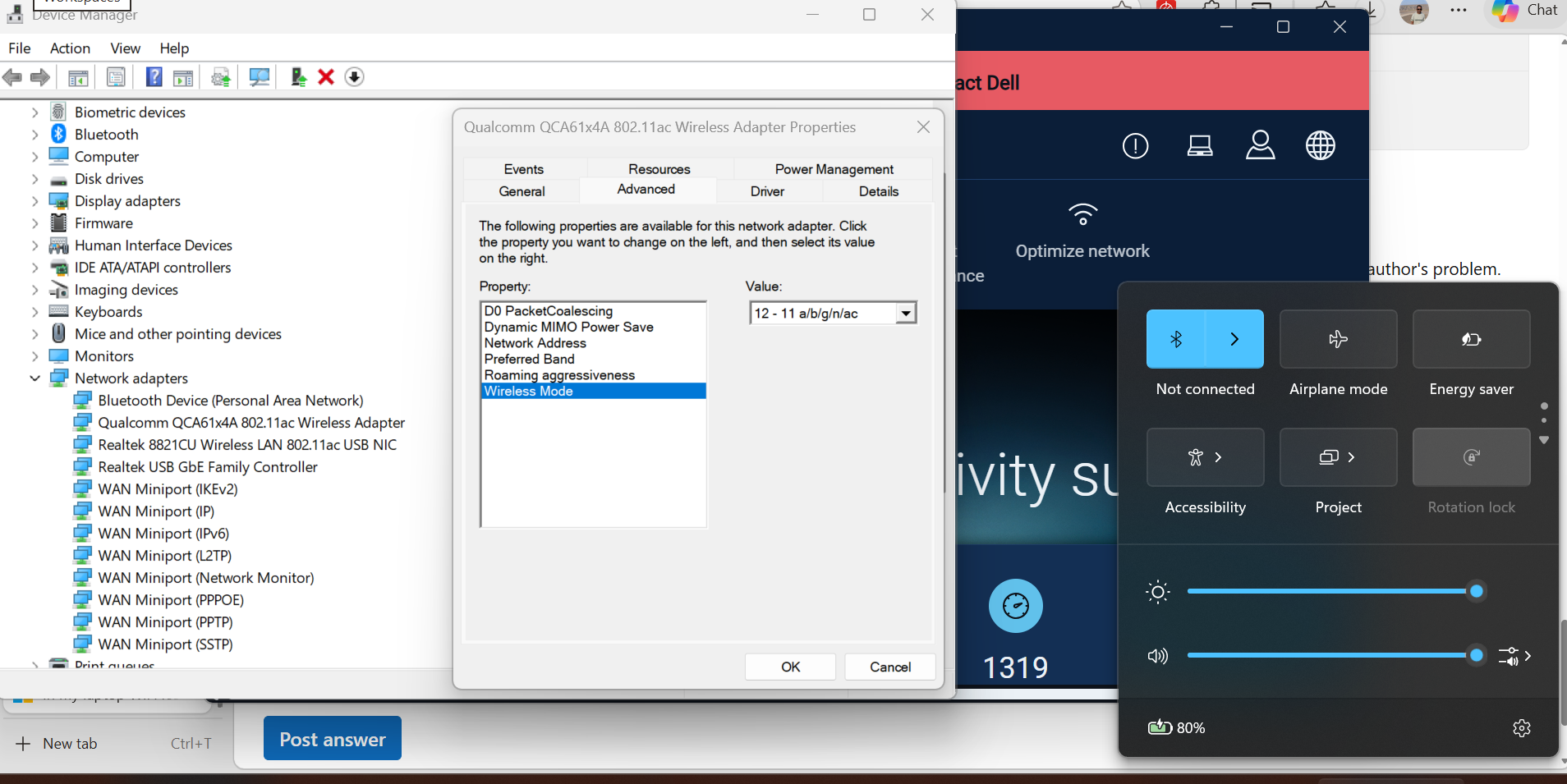Open the Action menu
This screenshot has height=784, width=1567.
[x=70, y=48]
